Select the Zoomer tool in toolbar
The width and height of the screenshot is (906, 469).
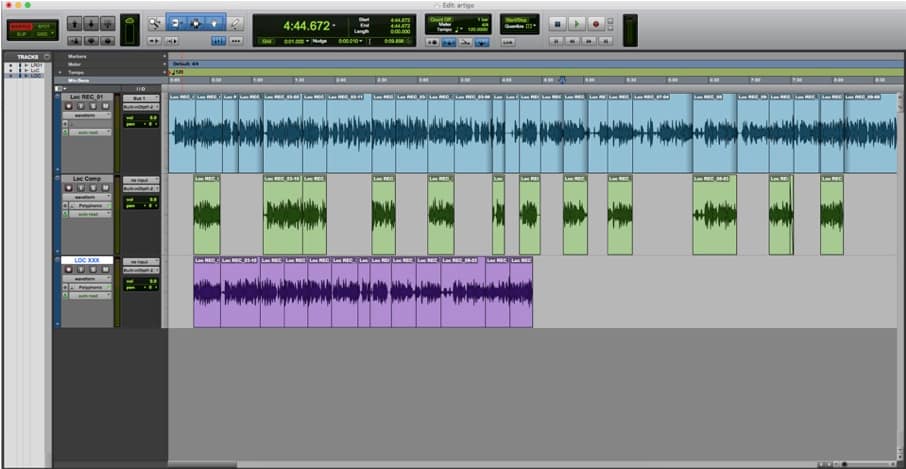pos(154,22)
